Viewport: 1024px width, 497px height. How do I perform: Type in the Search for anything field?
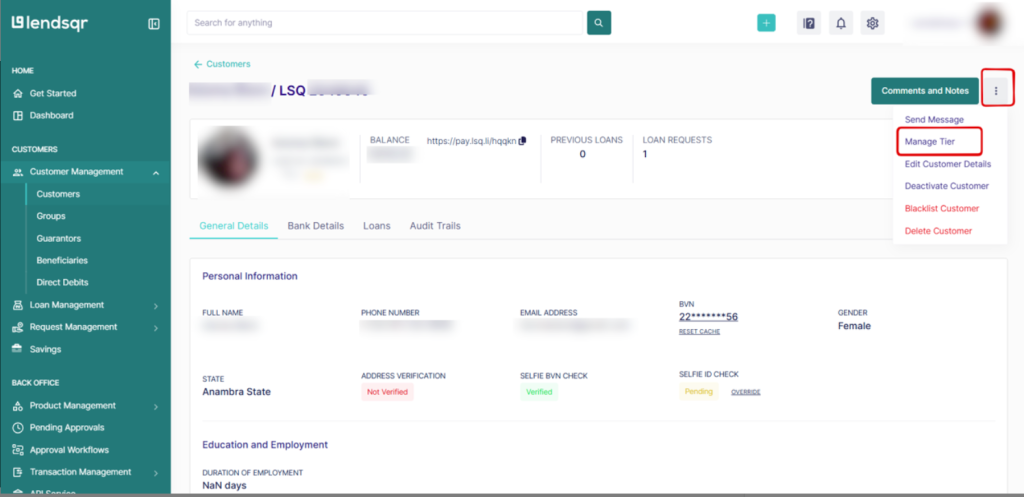point(385,23)
